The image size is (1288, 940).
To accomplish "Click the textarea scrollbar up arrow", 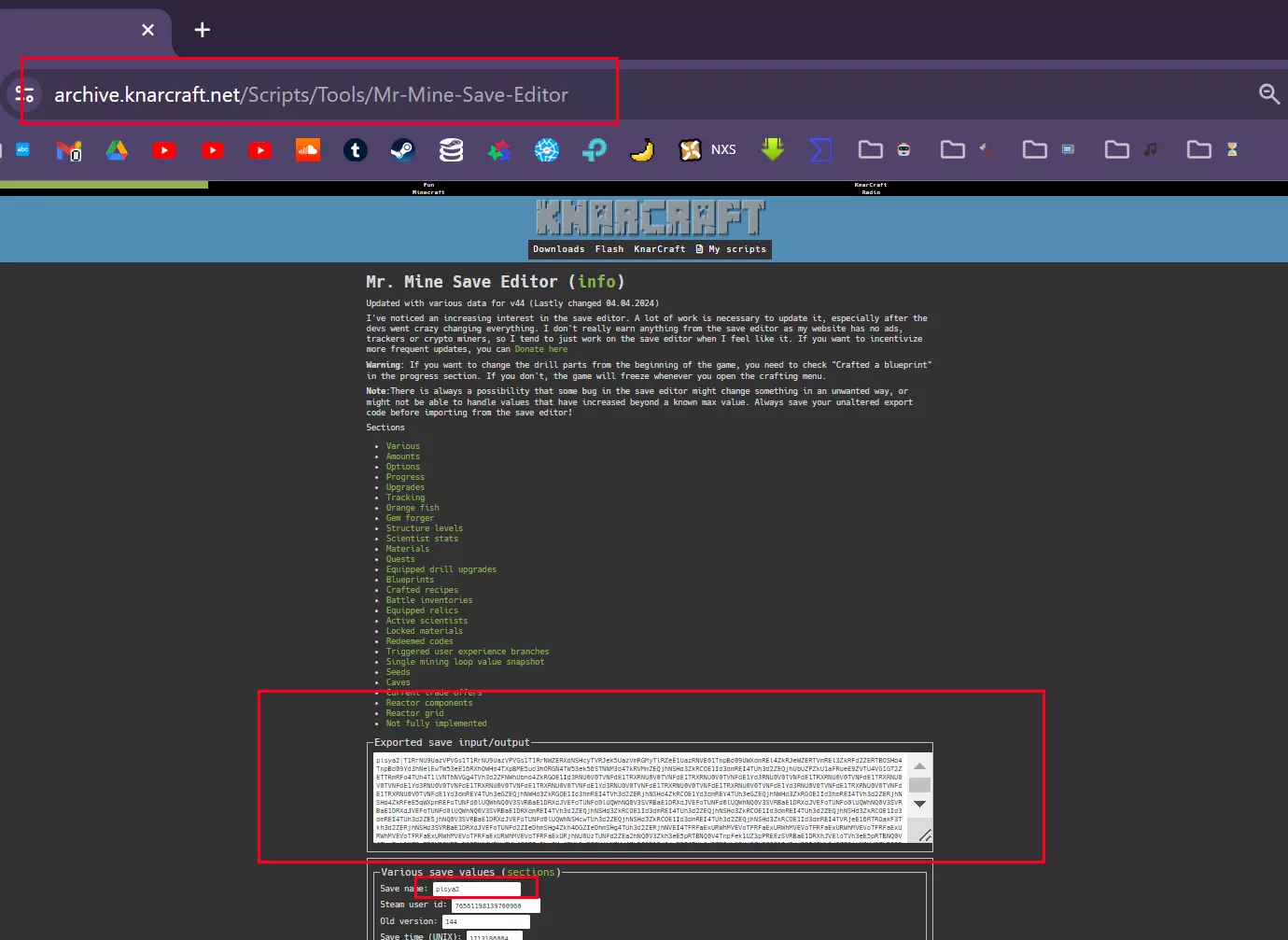I will pyautogui.click(x=919, y=765).
